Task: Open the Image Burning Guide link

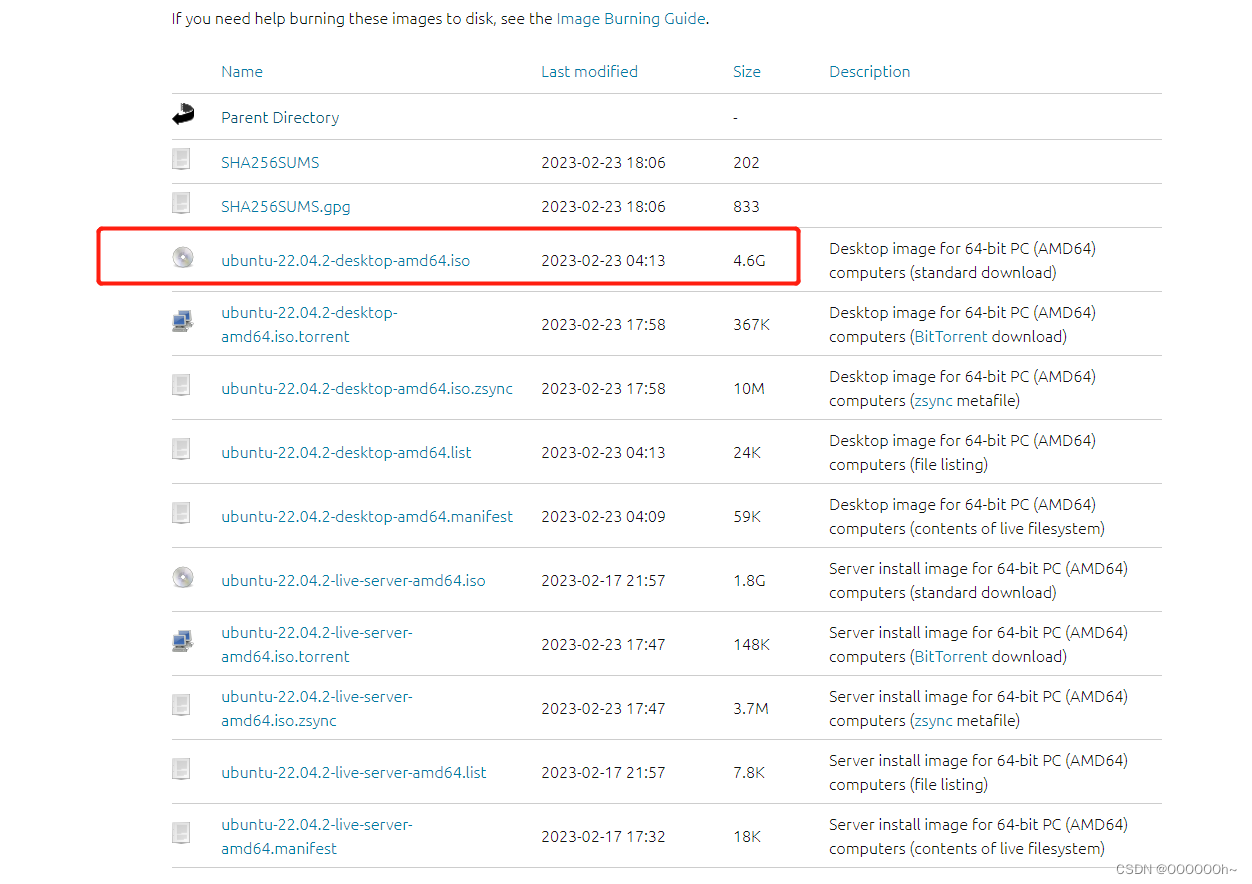Action: [631, 19]
